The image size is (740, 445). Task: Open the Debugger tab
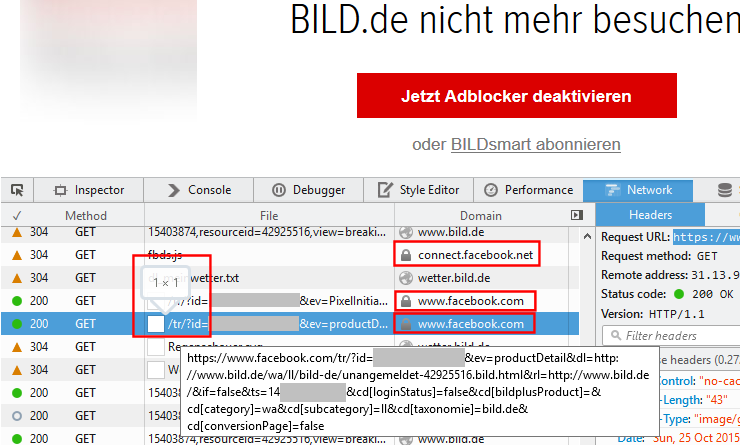(309, 190)
